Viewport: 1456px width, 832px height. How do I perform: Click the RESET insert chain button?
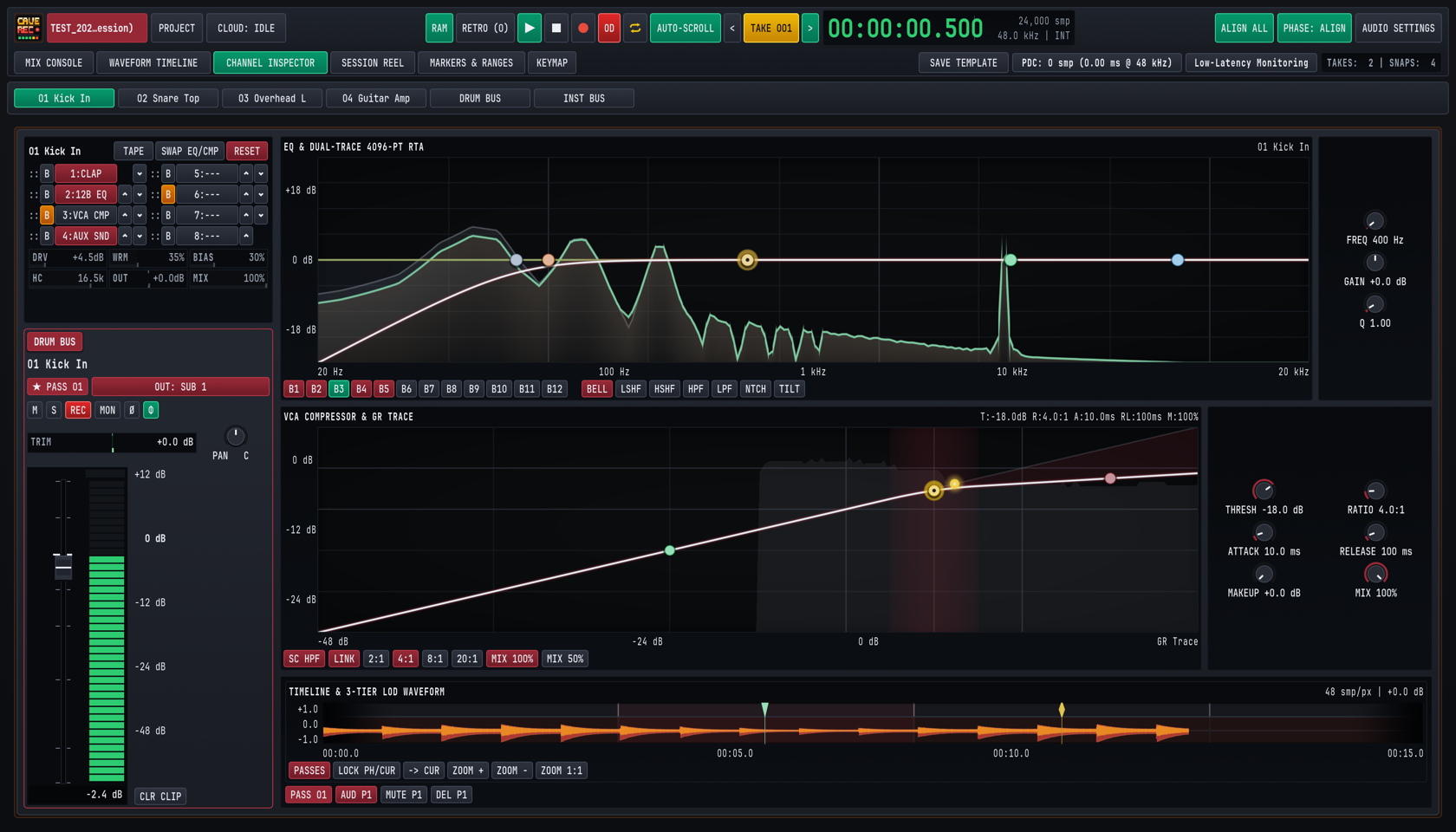(247, 151)
